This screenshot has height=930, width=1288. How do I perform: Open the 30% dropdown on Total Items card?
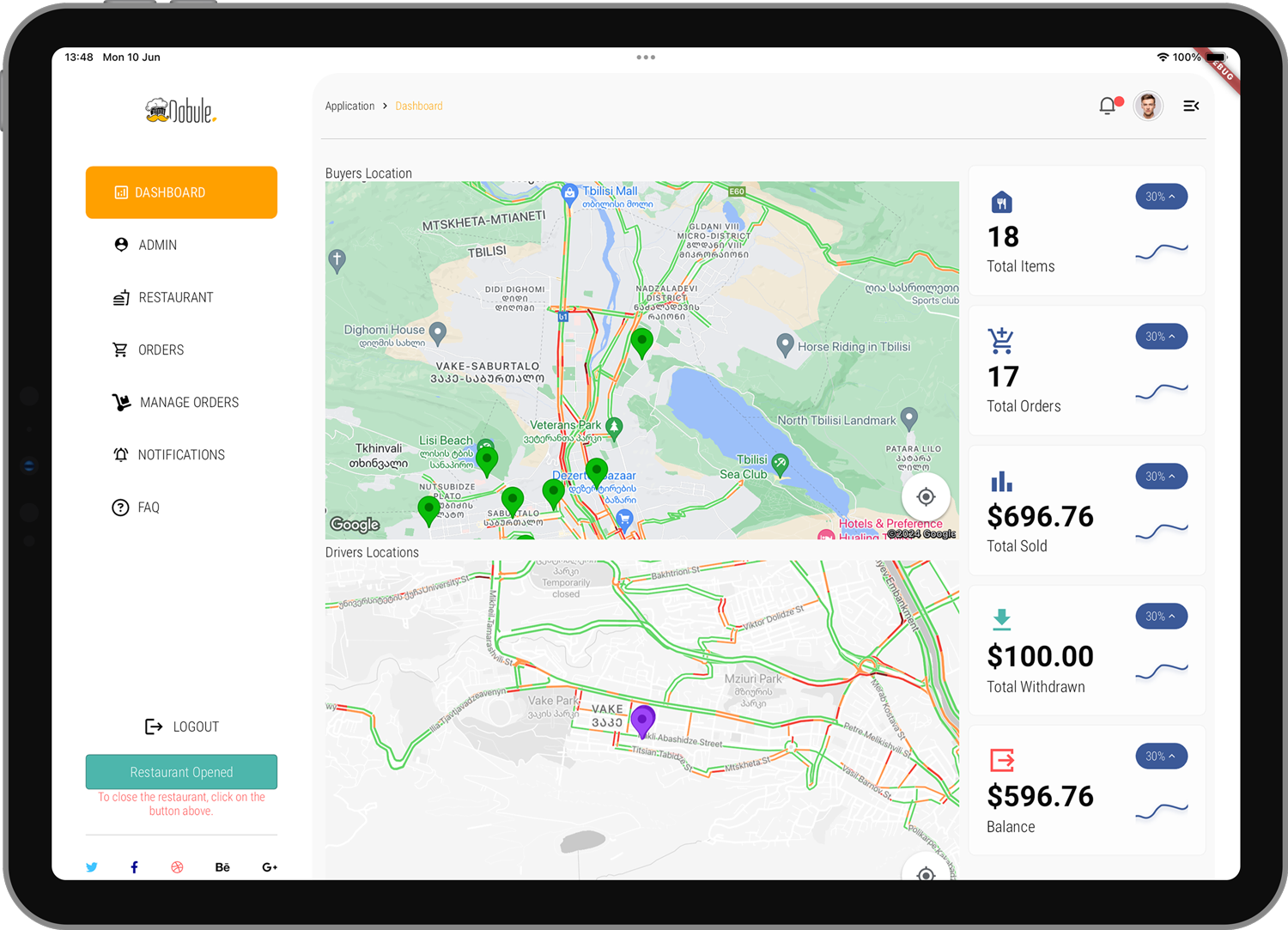pyautogui.click(x=1161, y=197)
